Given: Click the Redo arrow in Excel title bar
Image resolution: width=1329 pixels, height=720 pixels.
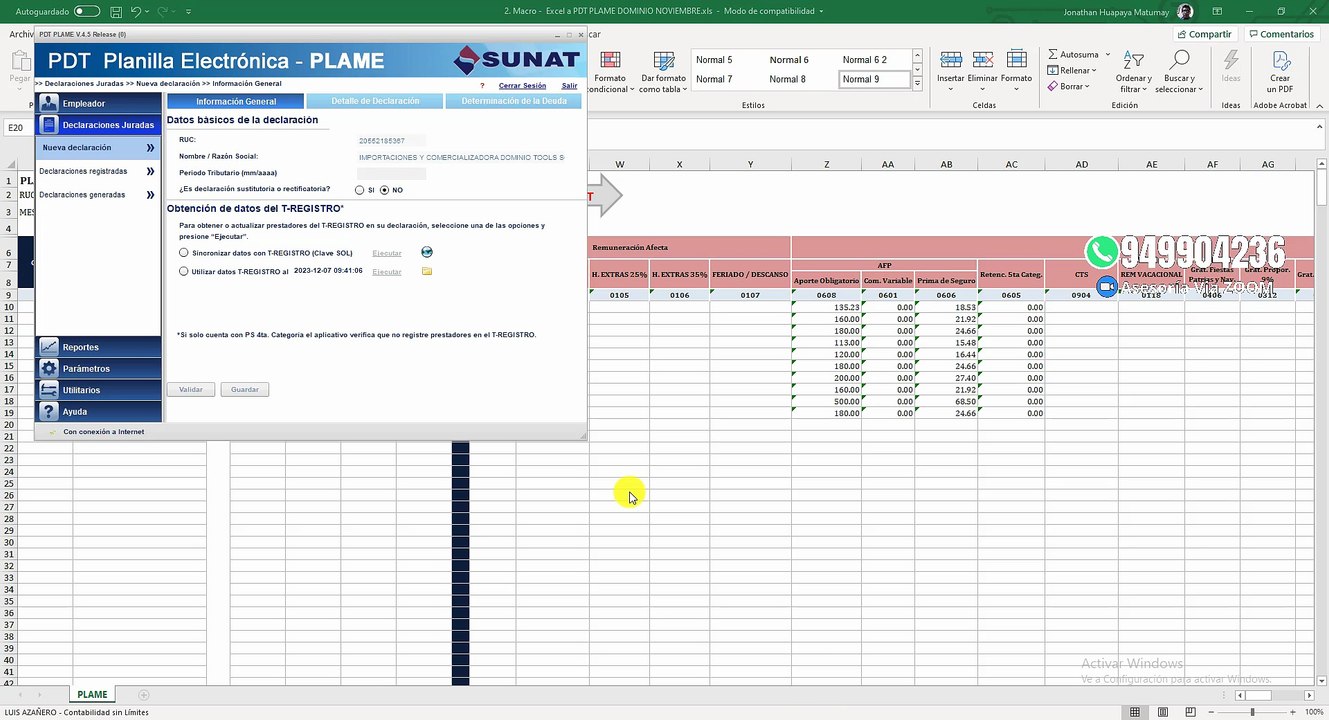Looking at the screenshot, I should pyautogui.click(x=162, y=11).
